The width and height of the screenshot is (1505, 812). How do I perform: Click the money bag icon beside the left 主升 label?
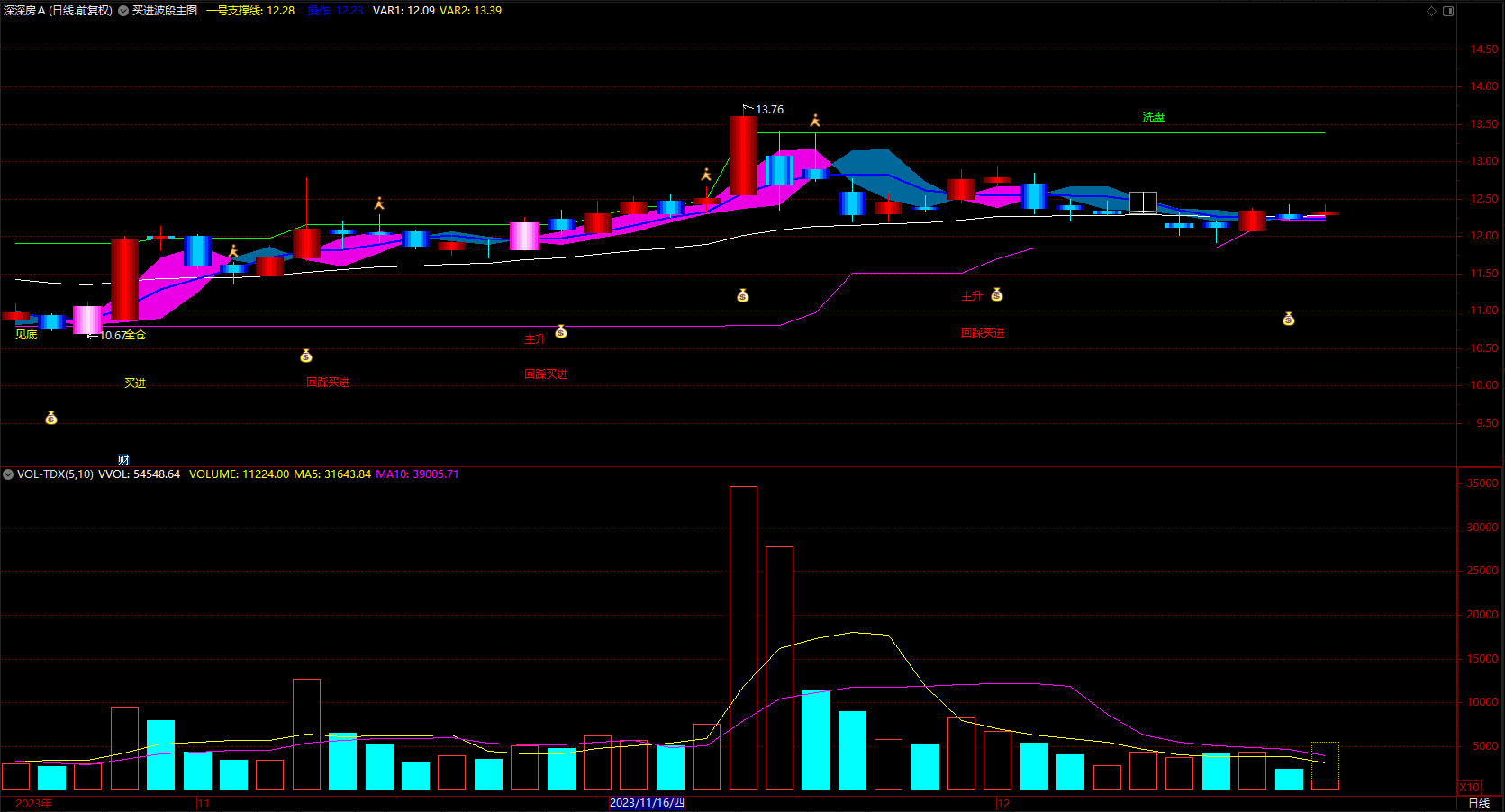point(561,332)
